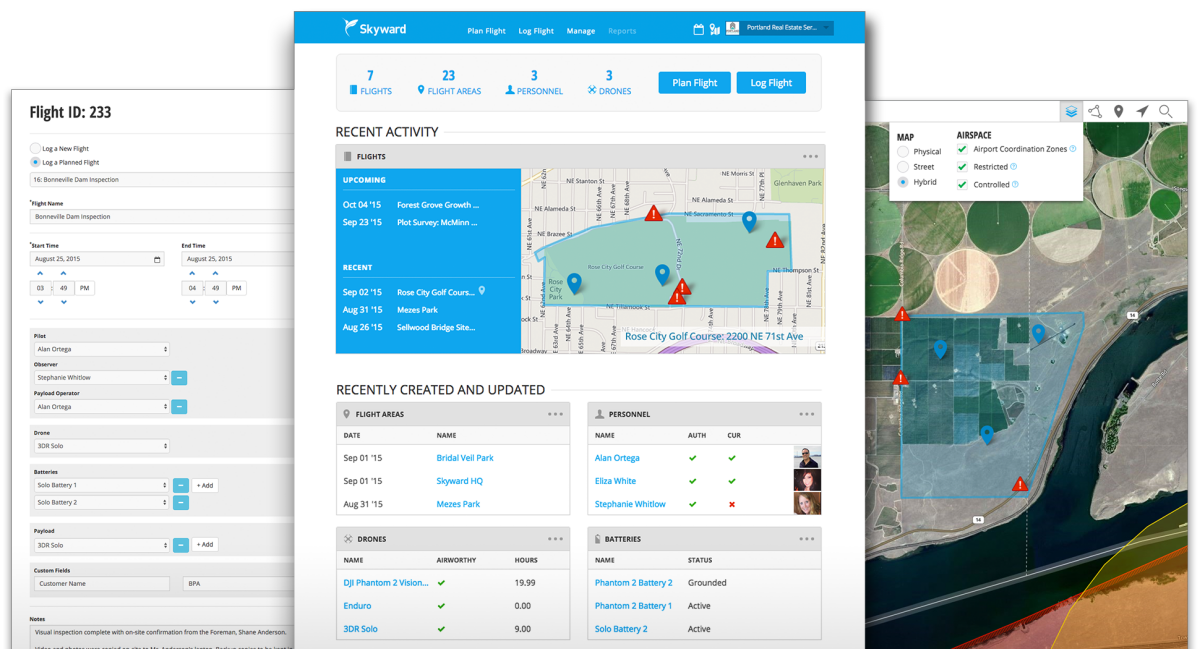Open the calendar icon in header
The image size is (1200, 649).
(x=698, y=30)
